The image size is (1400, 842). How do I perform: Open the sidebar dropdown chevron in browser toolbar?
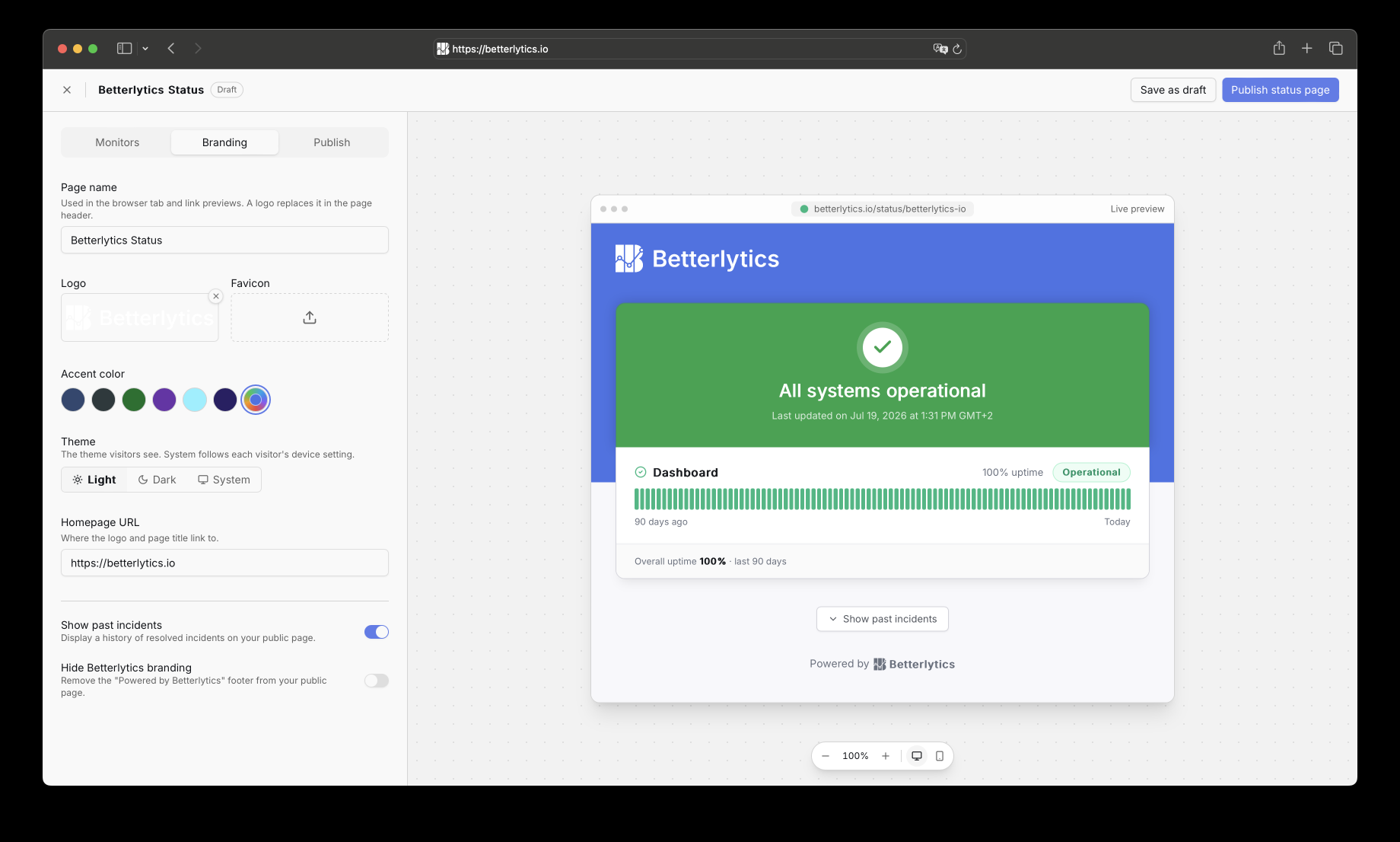pos(145,49)
